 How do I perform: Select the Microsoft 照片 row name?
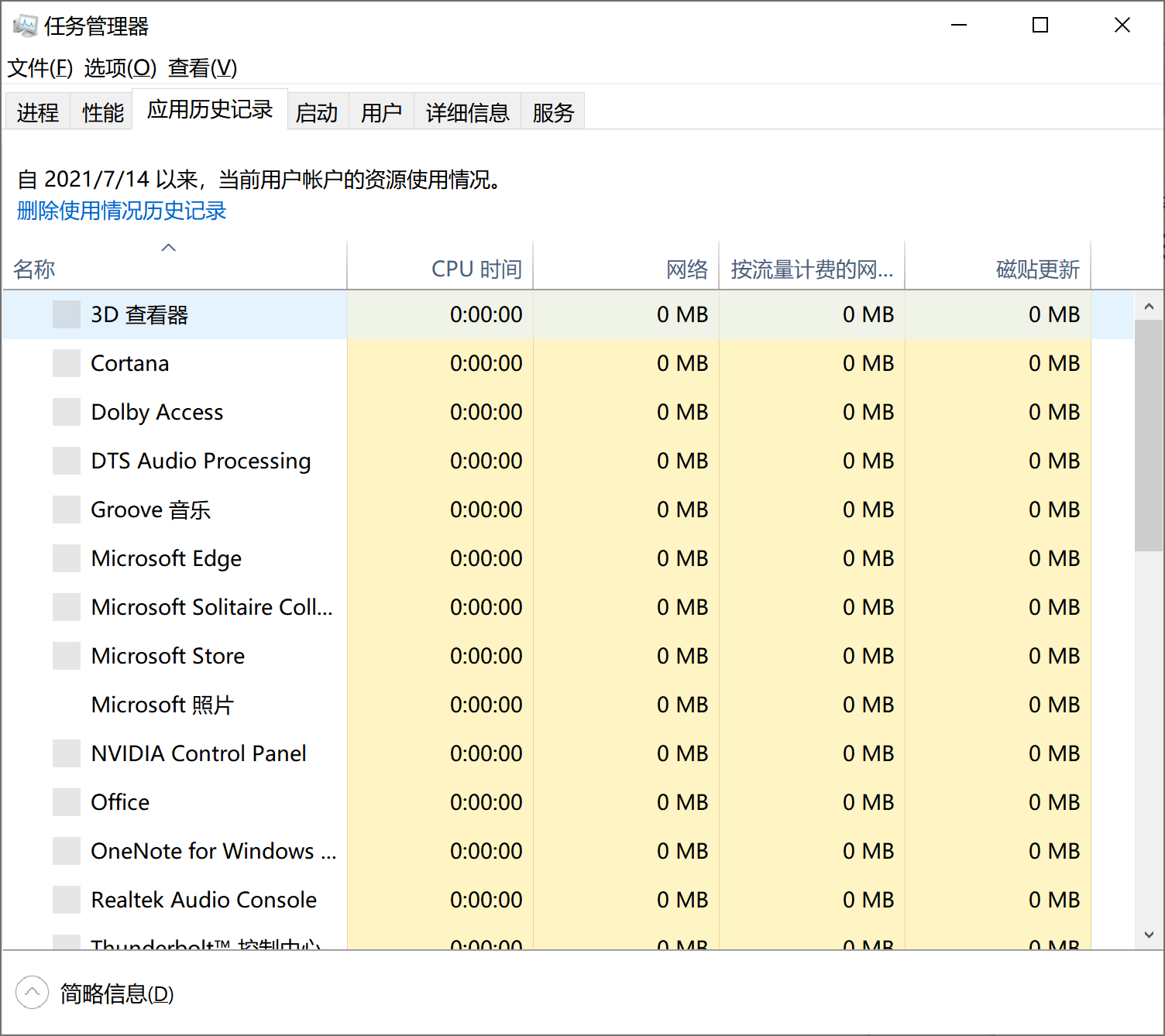coord(163,705)
